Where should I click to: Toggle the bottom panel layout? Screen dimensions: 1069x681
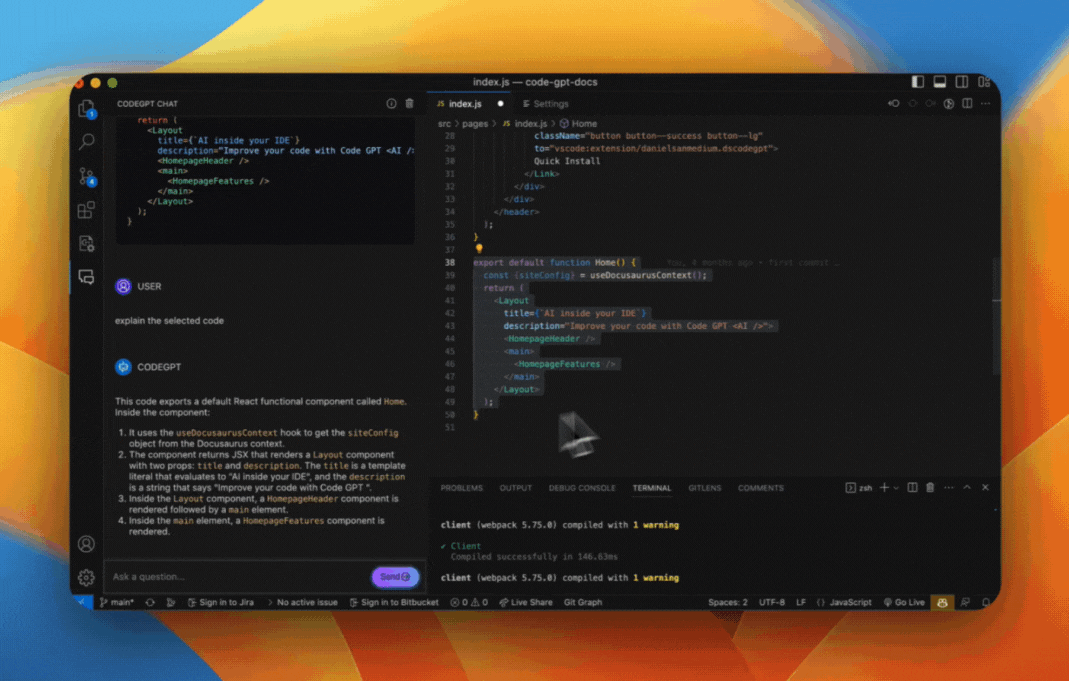(x=940, y=82)
